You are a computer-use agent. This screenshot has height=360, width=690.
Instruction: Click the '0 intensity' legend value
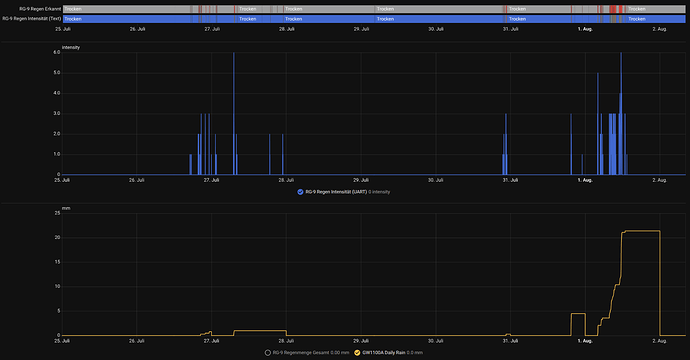pyautogui.click(x=379, y=192)
